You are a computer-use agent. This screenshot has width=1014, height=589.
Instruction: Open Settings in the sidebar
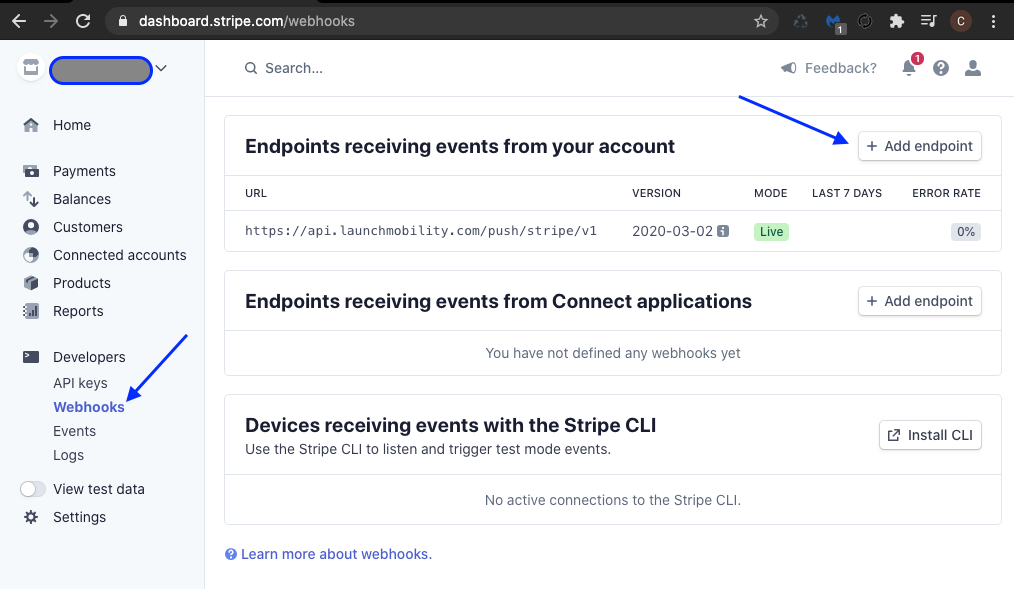(80, 517)
